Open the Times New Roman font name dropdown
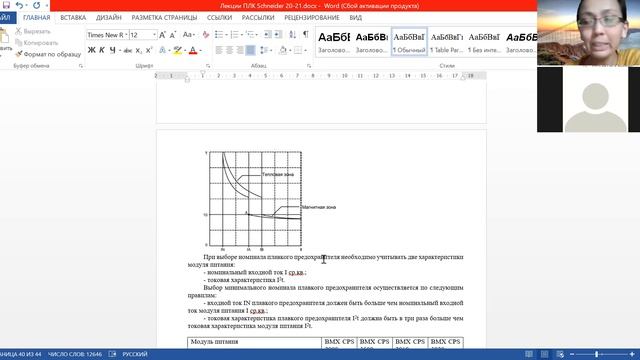The width and height of the screenshot is (640, 360). [126, 35]
